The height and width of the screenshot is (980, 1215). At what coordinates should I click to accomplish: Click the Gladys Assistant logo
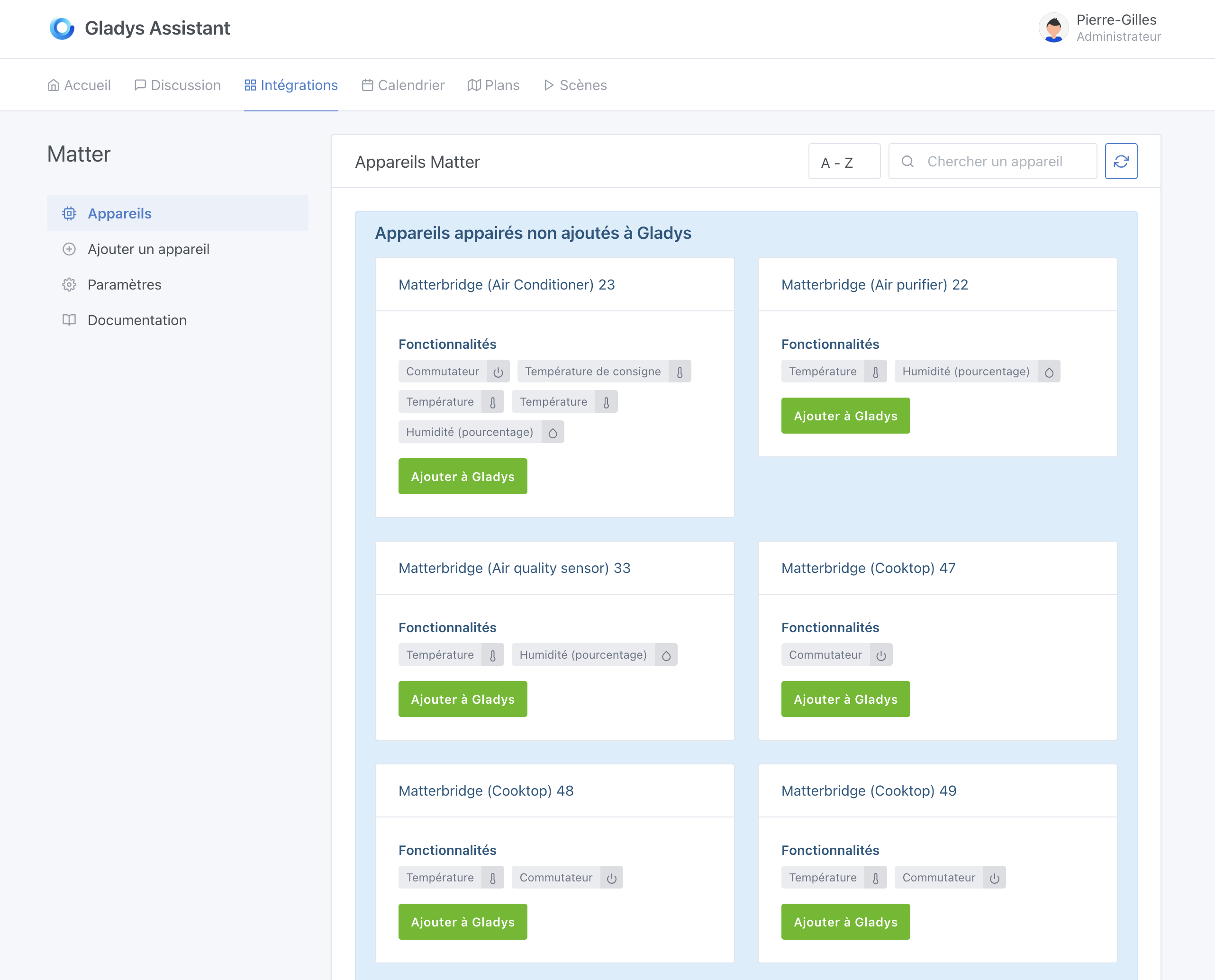(x=62, y=27)
